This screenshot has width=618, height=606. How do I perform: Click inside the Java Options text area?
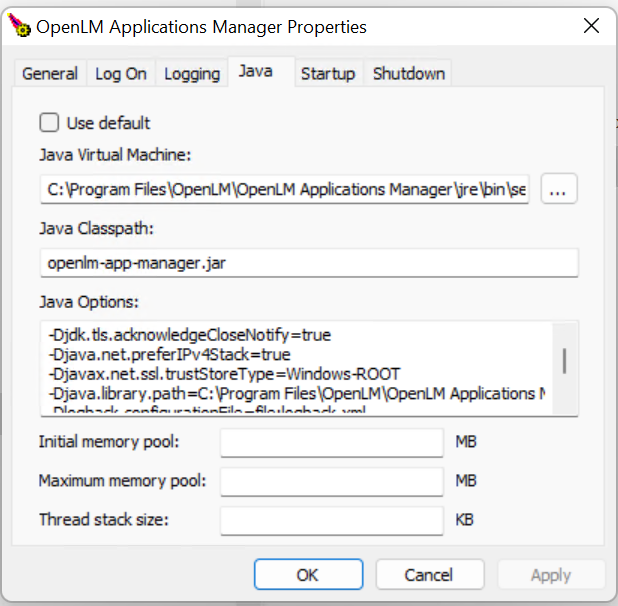[295, 367]
